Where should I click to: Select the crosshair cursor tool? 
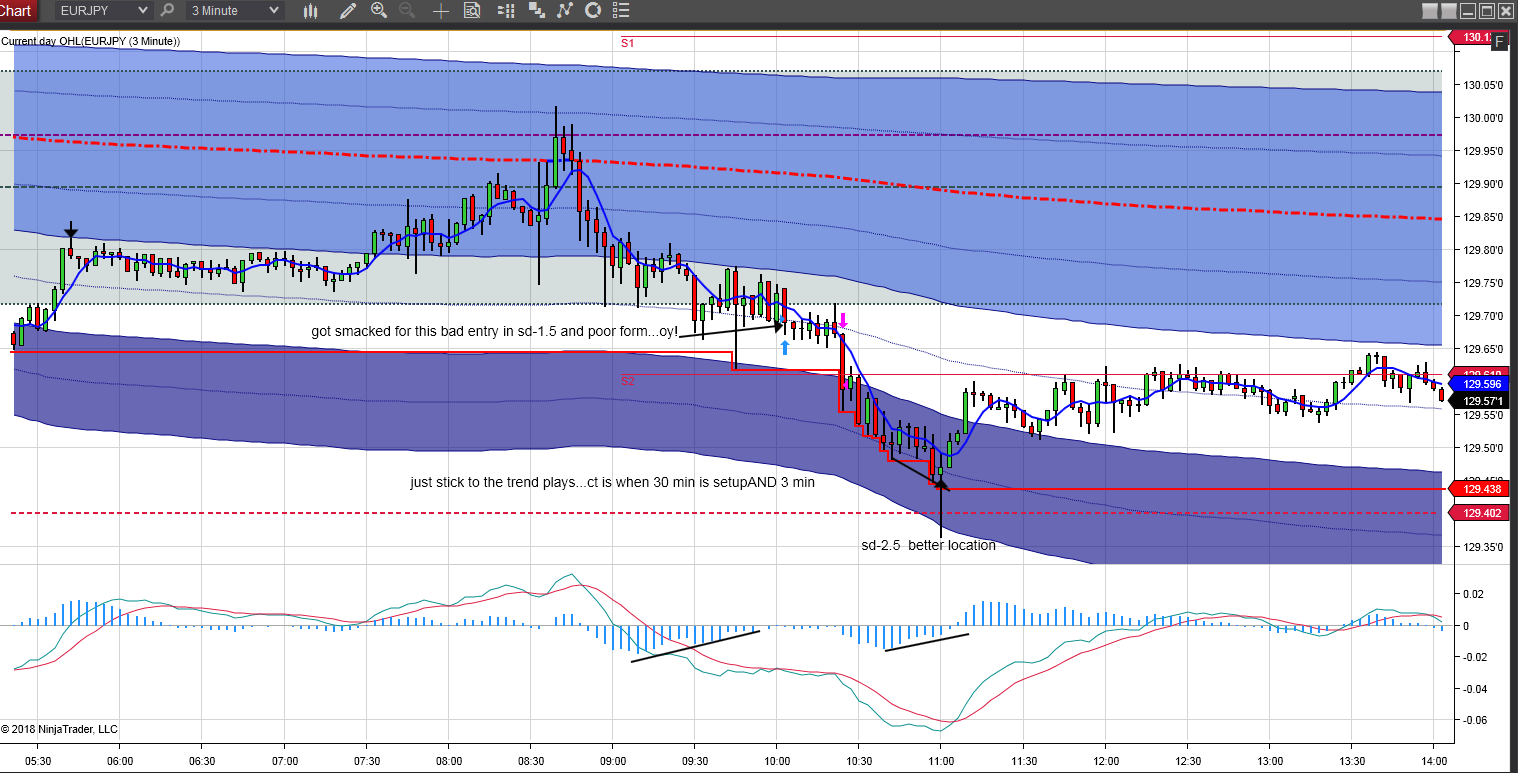pyautogui.click(x=441, y=11)
